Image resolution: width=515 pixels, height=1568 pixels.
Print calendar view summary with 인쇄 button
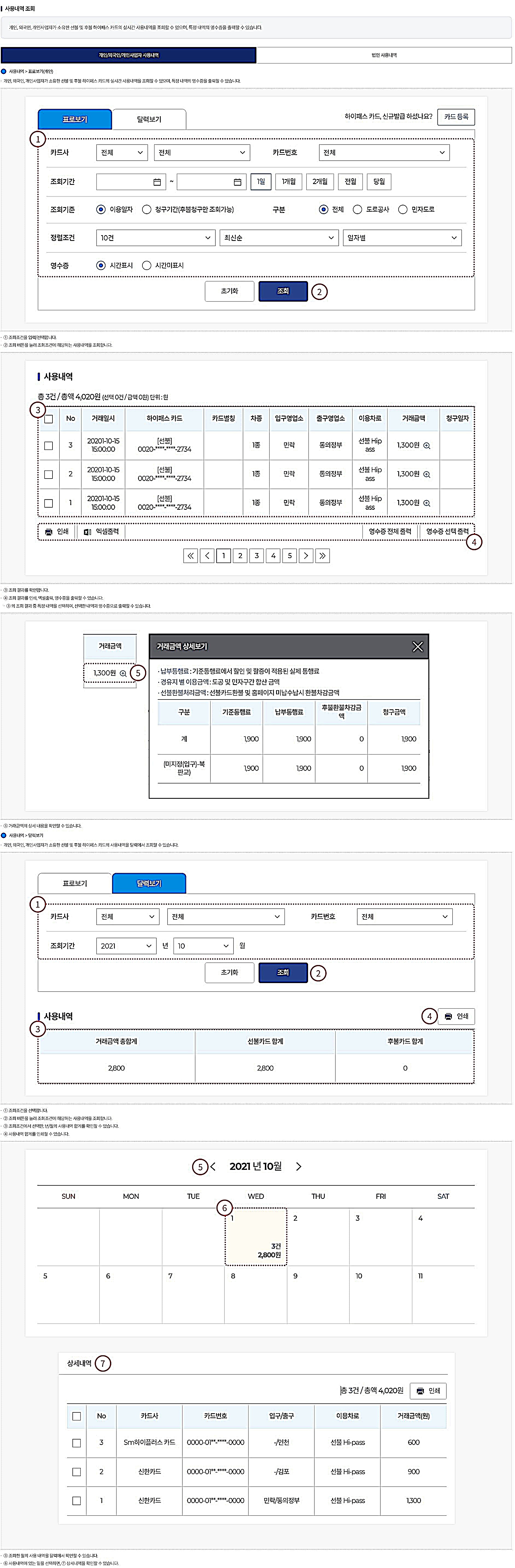(x=457, y=1016)
